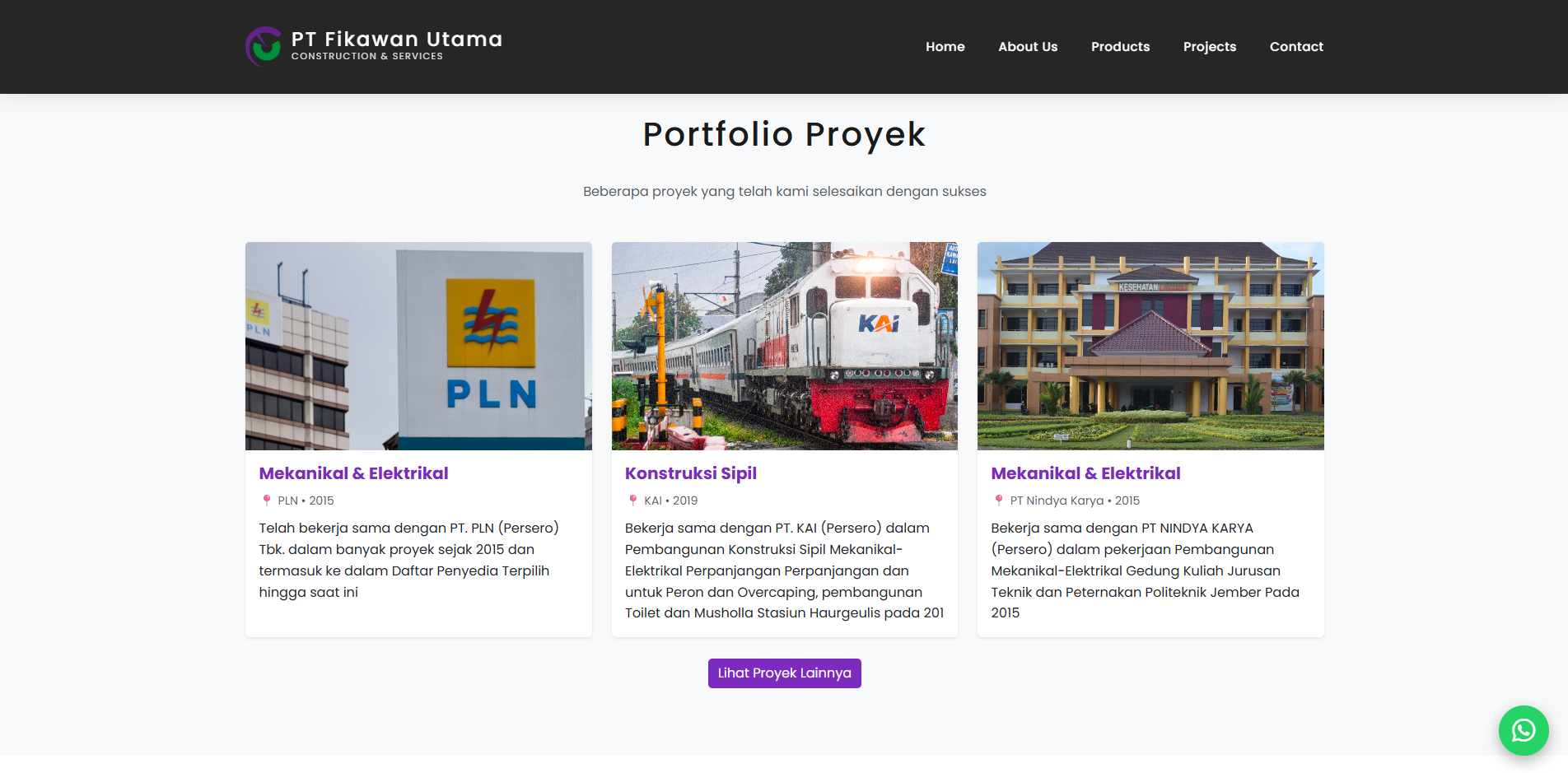This screenshot has height=773, width=1568.
Task: Click the Nindya Karya card's Mekanikal & Elektrikal title
Action: (x=1085, y=473)
